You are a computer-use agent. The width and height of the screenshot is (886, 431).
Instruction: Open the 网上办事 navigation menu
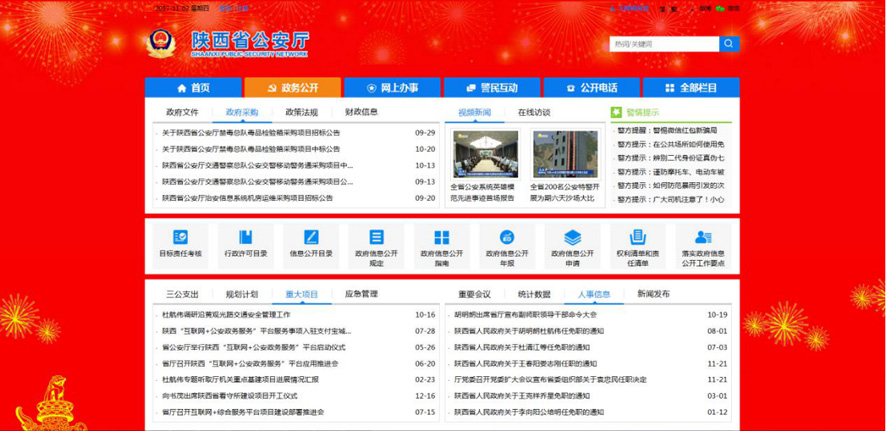tap(392, 88)
